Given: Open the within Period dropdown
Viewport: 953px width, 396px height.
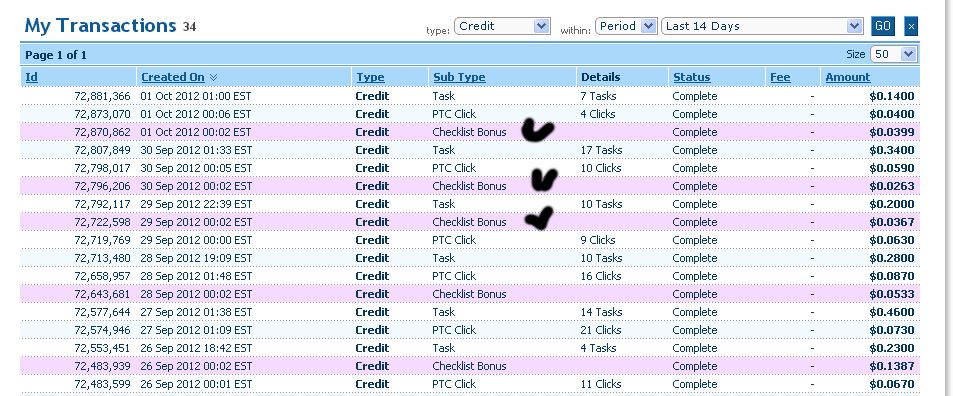Looking at the screenshot, I should (626, 26).
